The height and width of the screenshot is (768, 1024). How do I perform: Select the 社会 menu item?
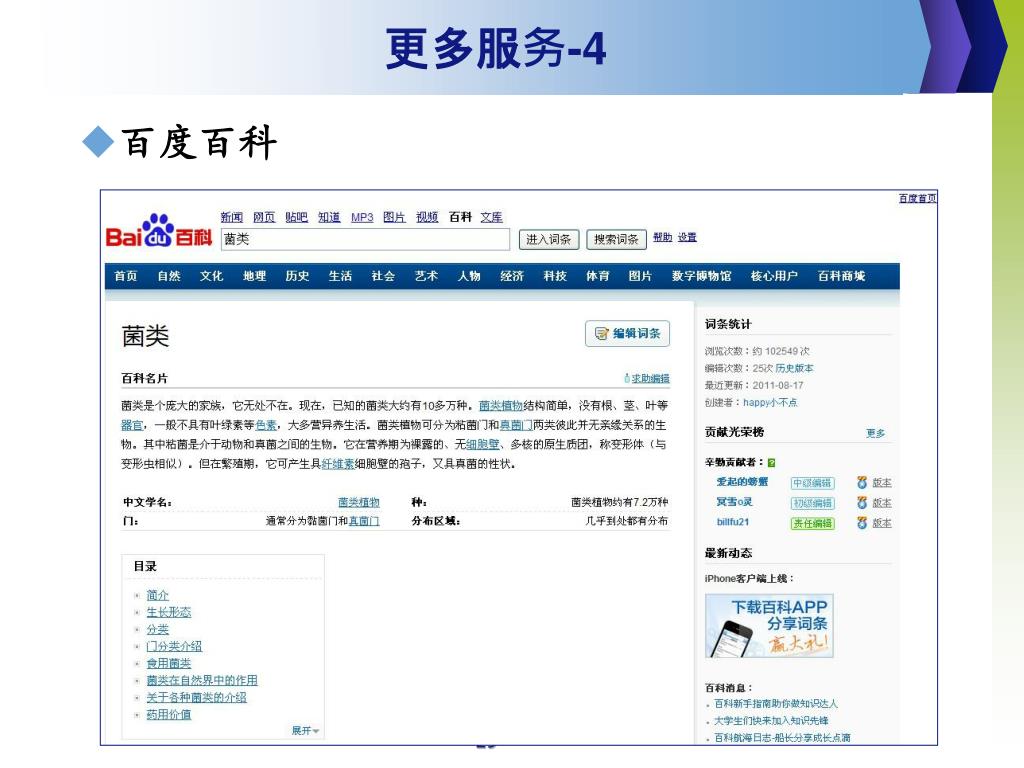coord(383,276)
